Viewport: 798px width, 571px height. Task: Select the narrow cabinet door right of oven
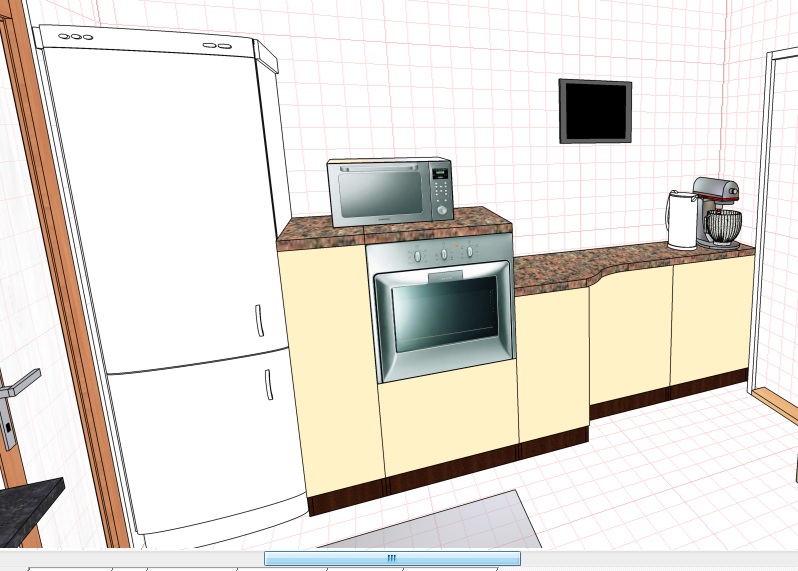pos(553,364)
